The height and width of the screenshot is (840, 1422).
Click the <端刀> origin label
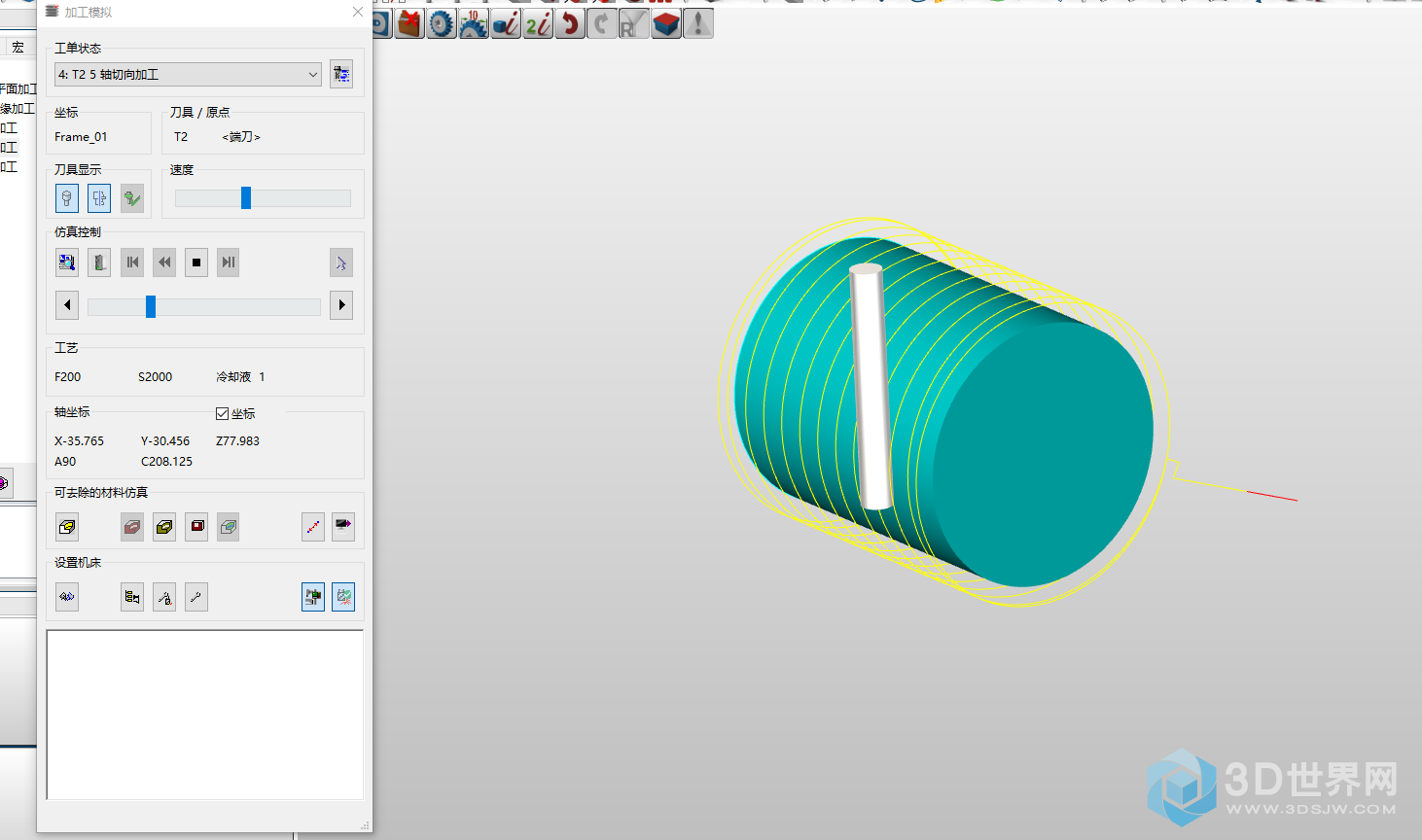[x=241, y=137]
